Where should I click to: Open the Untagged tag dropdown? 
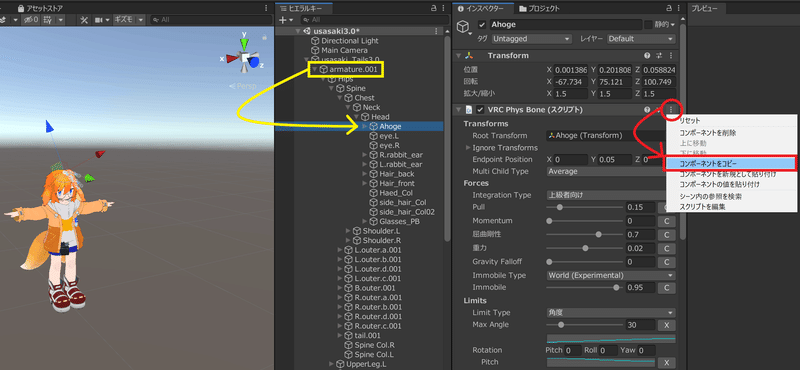(x=532, y=39)
